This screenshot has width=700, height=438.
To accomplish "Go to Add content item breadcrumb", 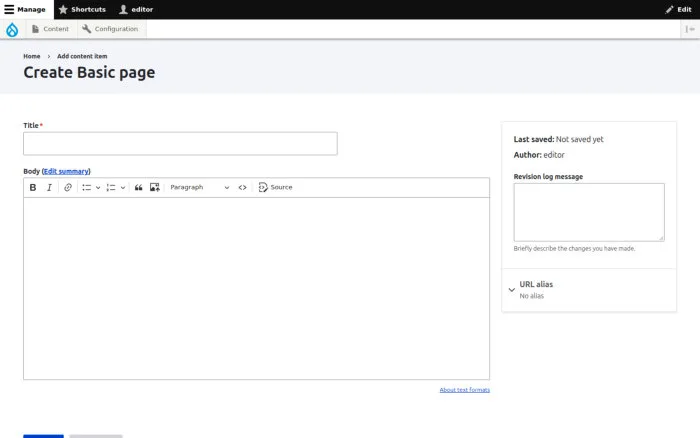I will pos(82,56).
